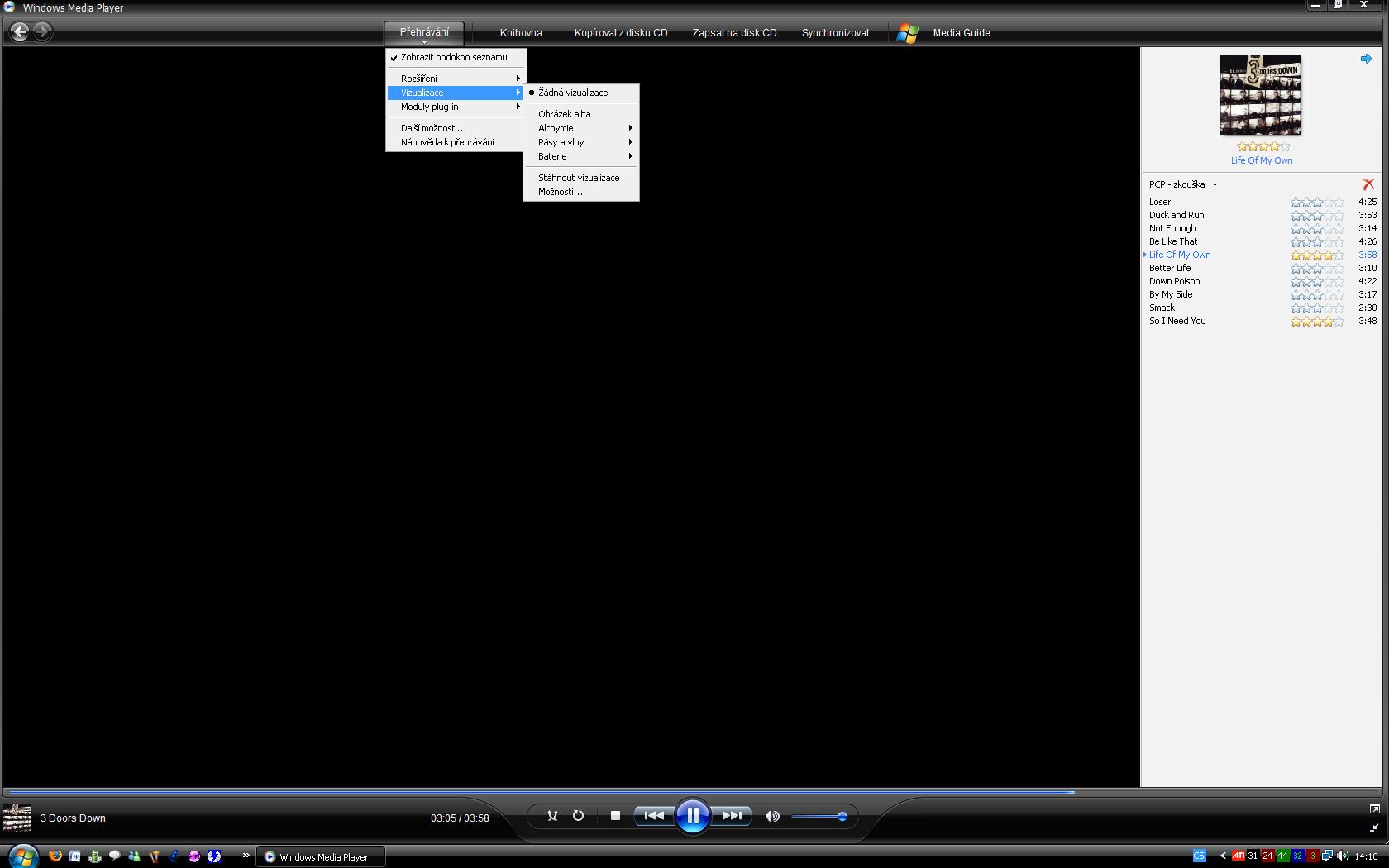1389x868 pixels.
Task: Click the Windows Media Player taskbar button
Action: 321,856
